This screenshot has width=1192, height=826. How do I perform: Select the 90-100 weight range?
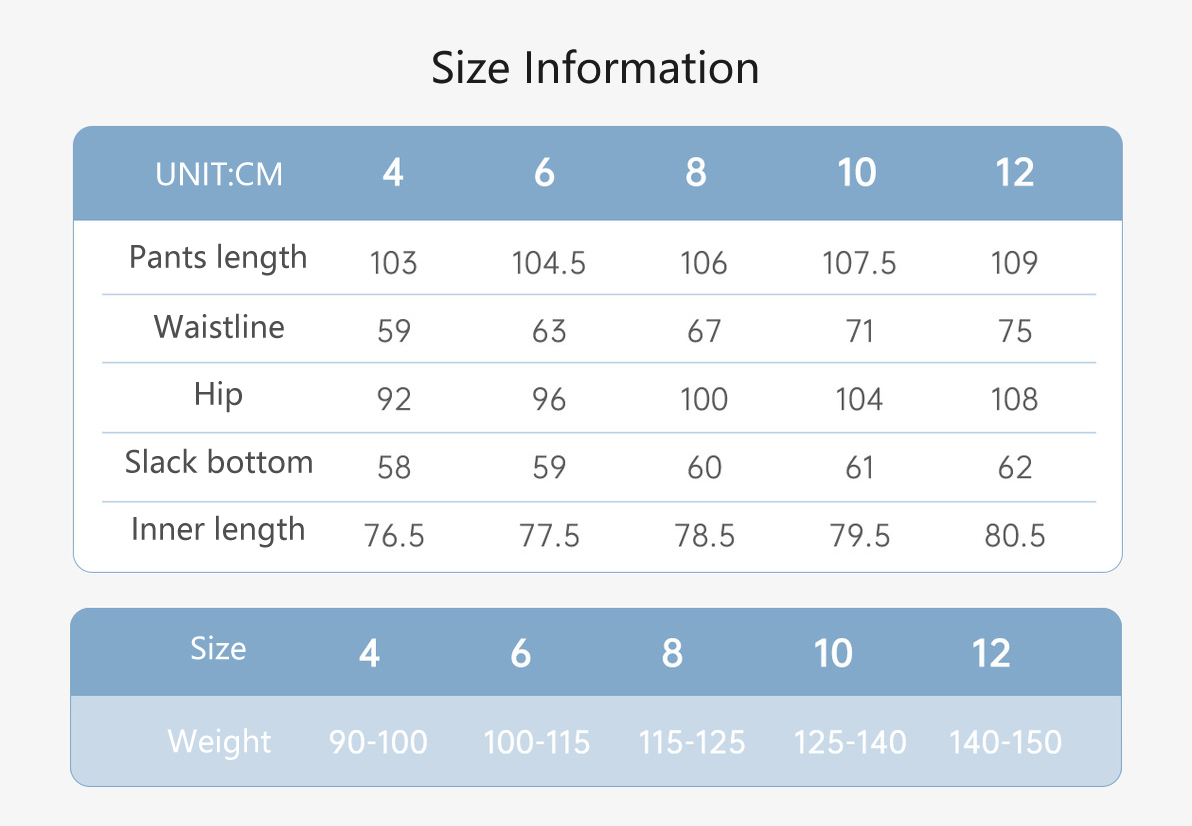pos(379,742)
